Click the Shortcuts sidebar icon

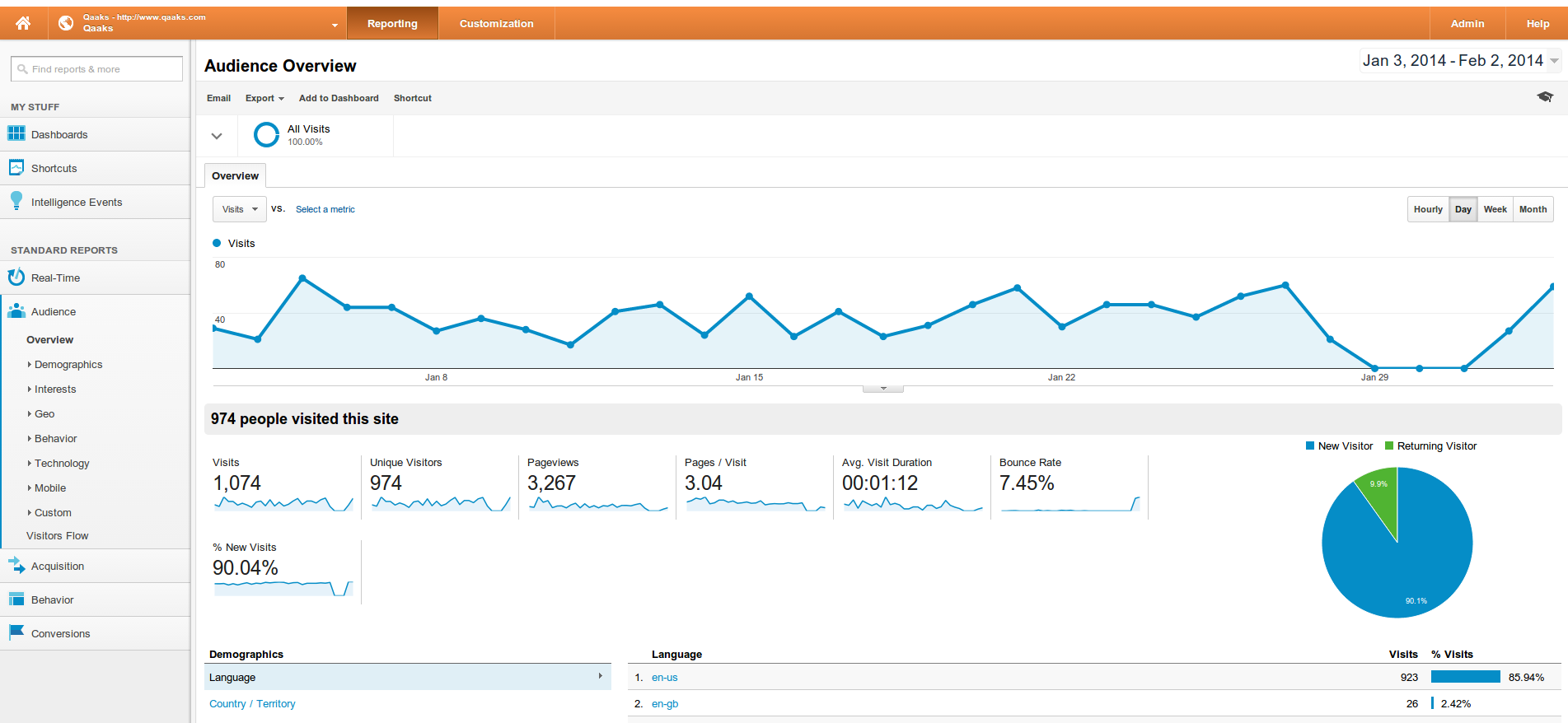tap(16, 168)
